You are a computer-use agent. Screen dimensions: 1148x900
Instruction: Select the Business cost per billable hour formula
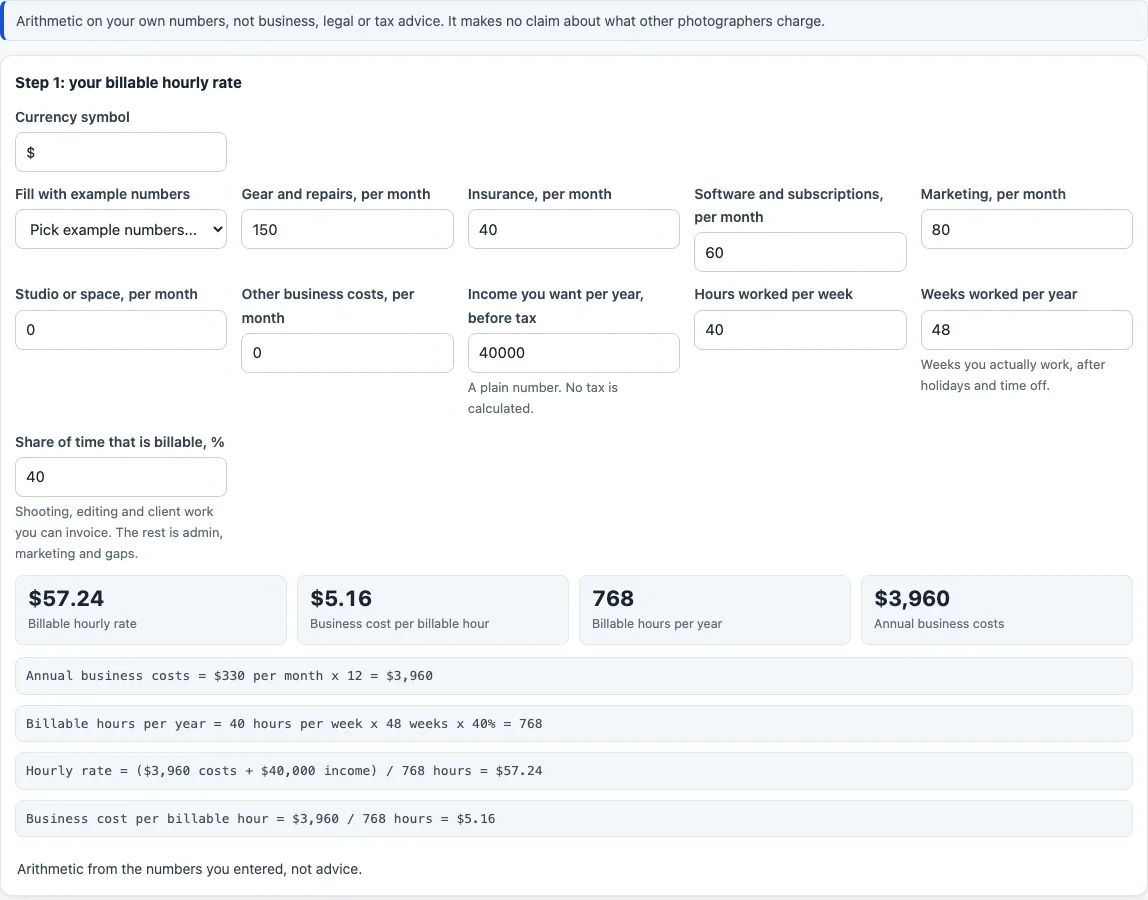pos(573,819)
